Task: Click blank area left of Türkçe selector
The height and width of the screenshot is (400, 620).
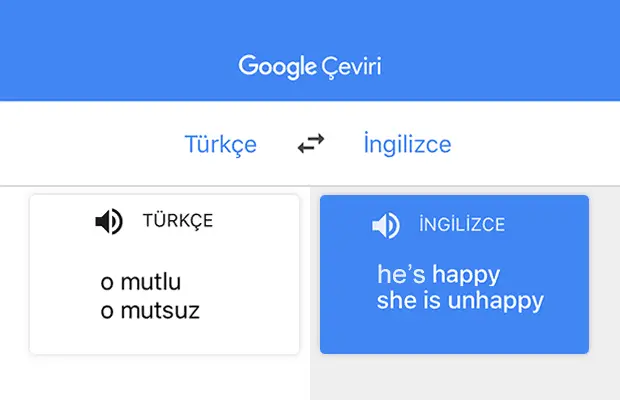Action: pyautogui.click(x=91, y=144)
